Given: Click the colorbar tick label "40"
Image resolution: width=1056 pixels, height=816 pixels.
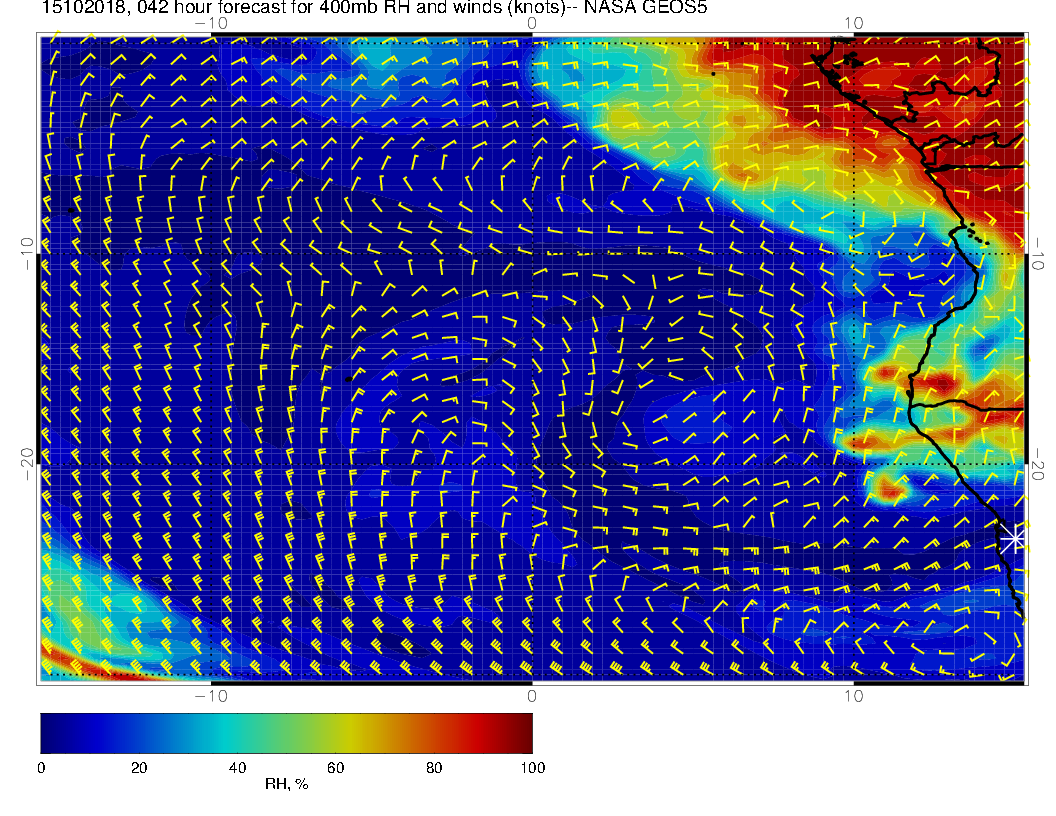Looking at the screenshot, I should pyautogui.click(x=237, y=768).
